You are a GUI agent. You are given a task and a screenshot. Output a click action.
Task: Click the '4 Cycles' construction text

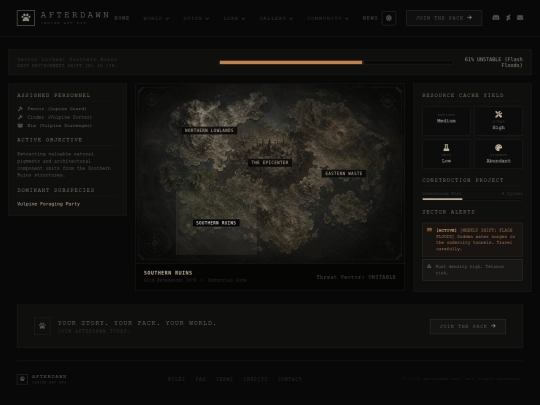coord(512,194)
